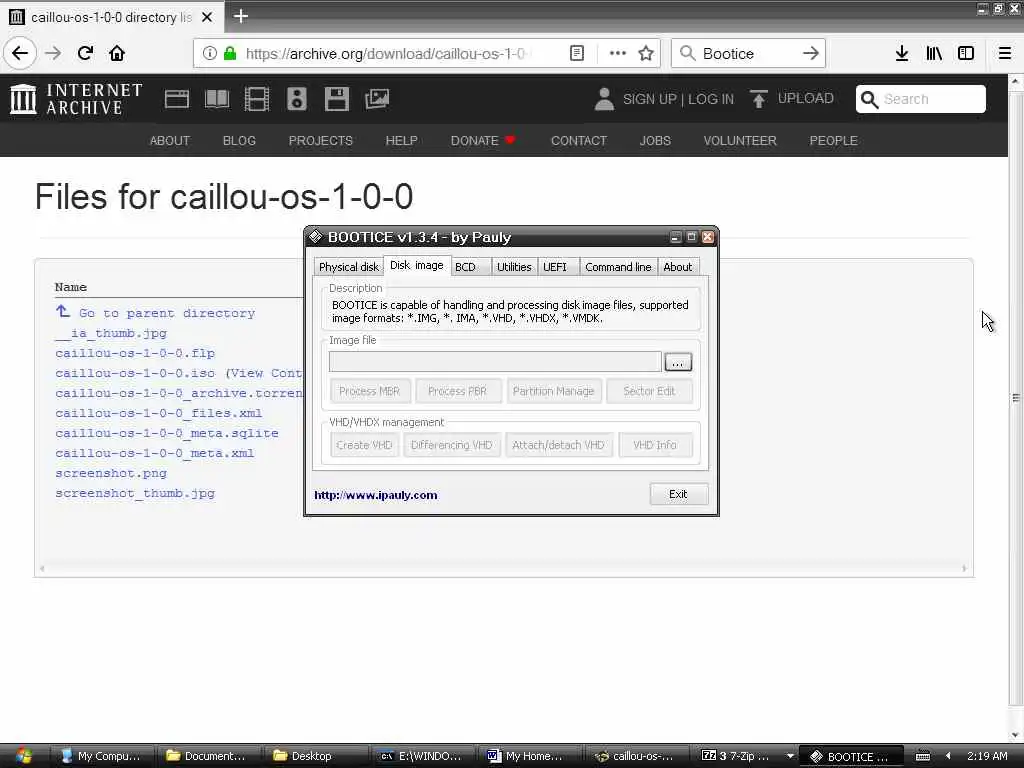Browse for image file with the ... button

[678, 362]
